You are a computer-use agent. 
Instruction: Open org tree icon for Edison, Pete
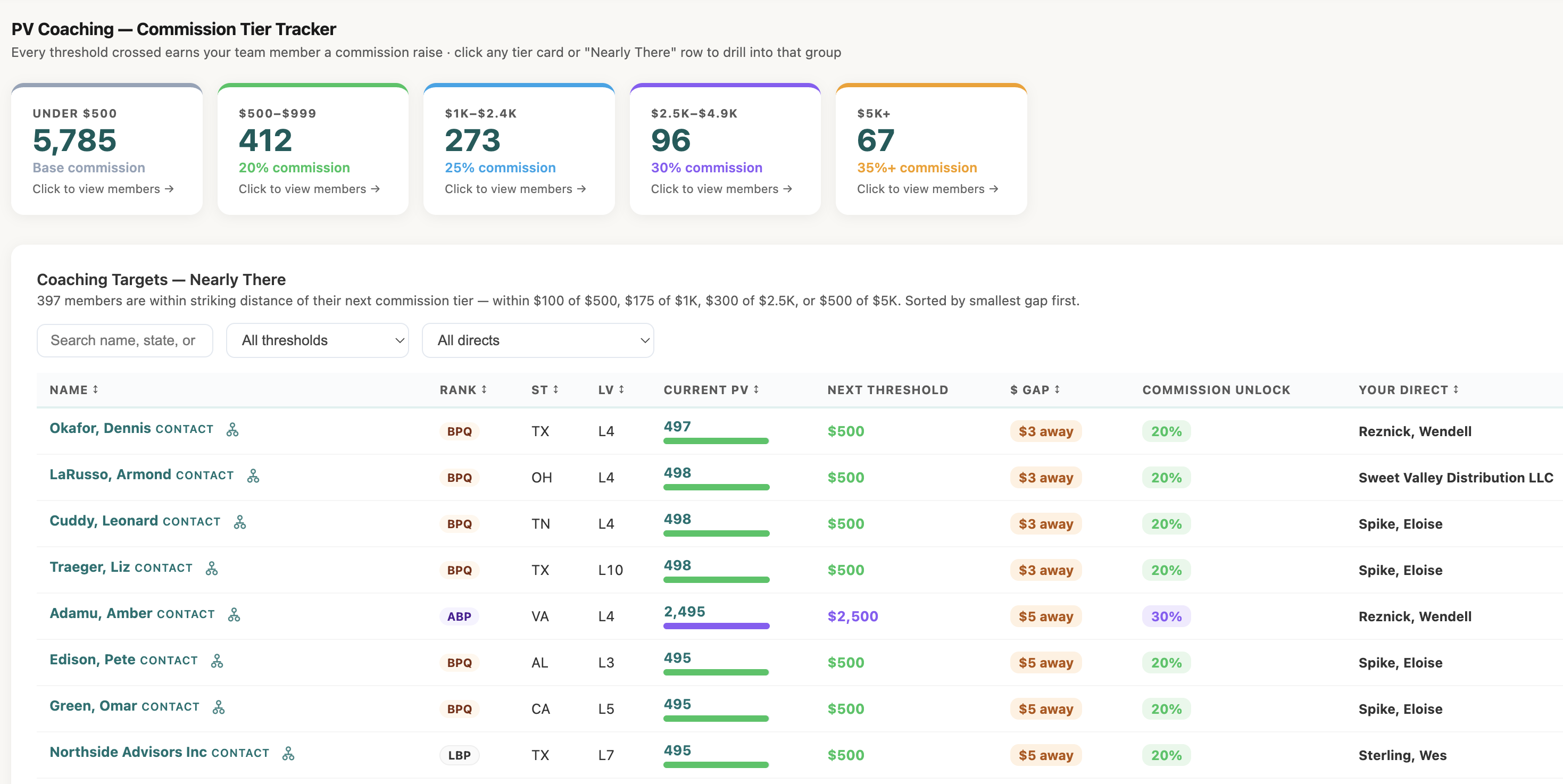tap(217, 661)
